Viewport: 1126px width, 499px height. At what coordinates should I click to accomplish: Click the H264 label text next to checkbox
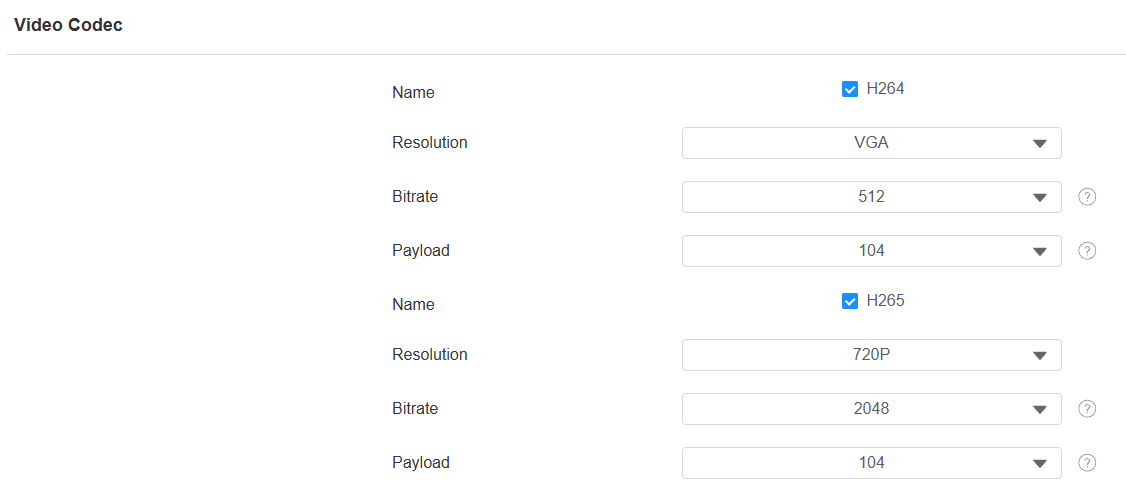[x=885, y=89]
